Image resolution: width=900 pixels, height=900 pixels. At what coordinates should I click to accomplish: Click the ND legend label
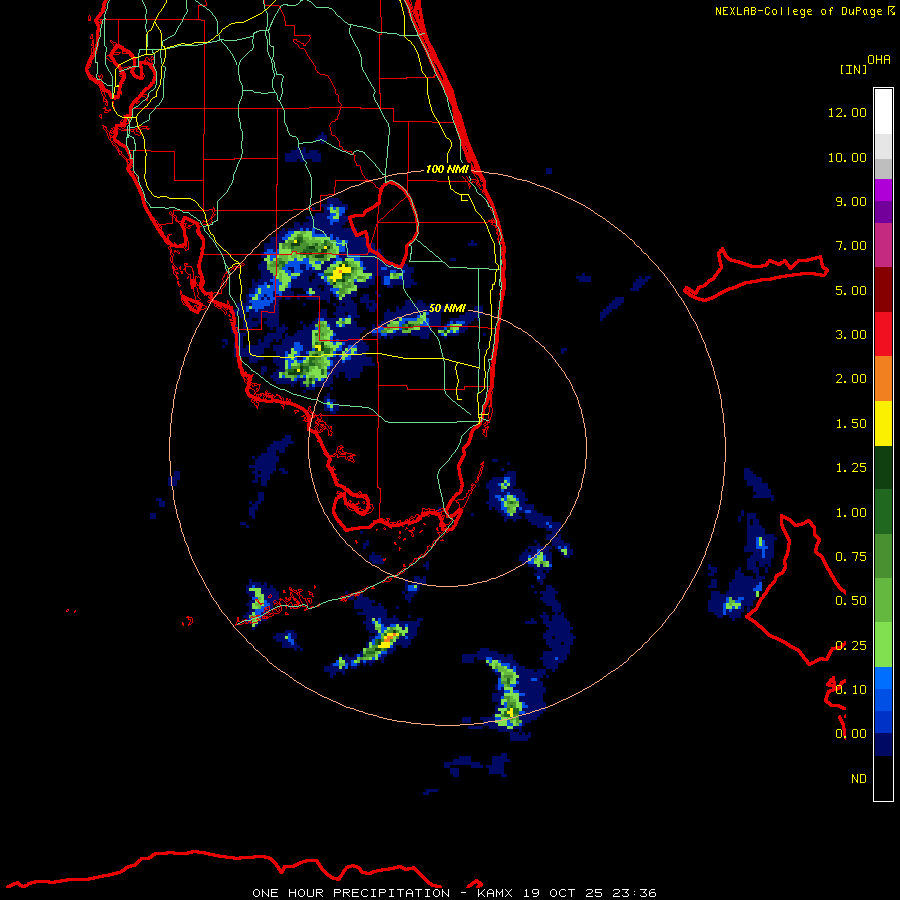859,779
